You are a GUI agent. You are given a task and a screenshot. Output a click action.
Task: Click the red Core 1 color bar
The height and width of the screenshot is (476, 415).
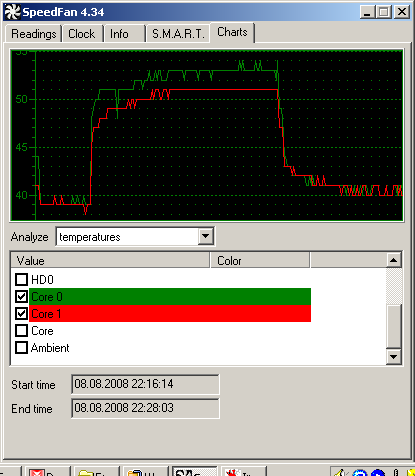pyautogui.click(x=170, y=313)
